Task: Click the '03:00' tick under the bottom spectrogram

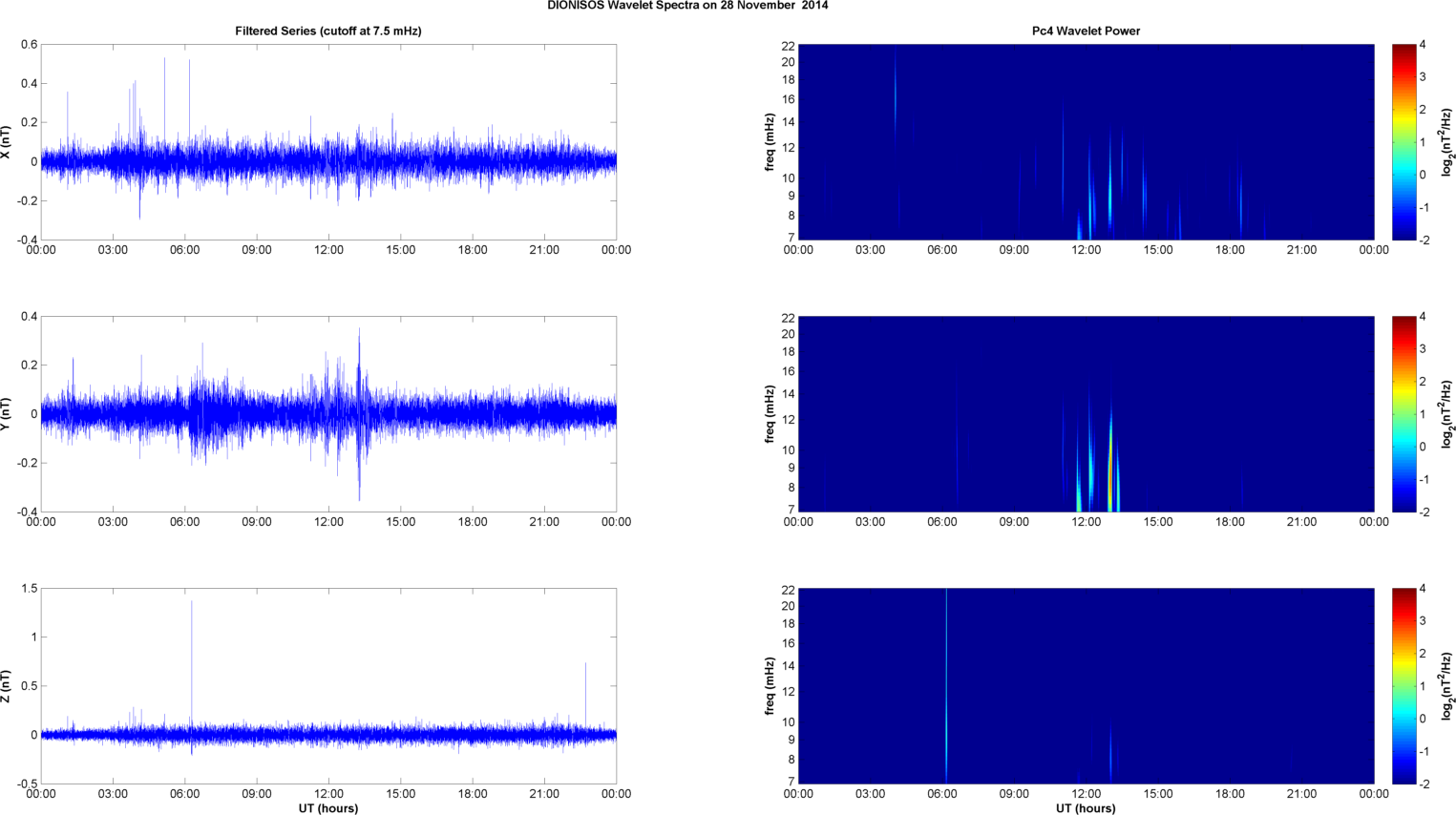Action: pos(870,794)
